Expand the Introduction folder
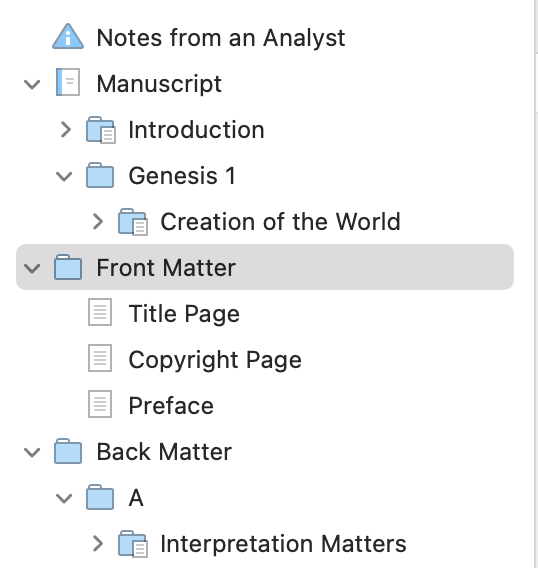This screenshot has width=538, height=568. [x=66, y=130]
